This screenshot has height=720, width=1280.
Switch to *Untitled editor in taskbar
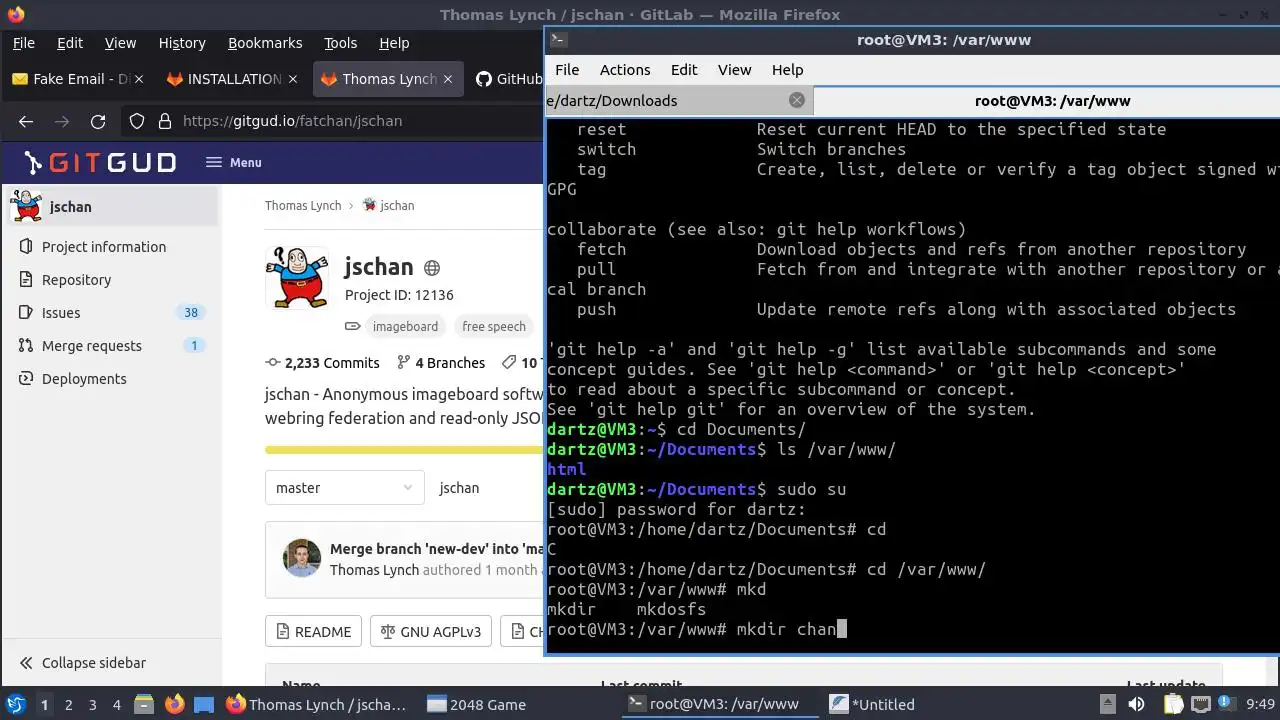(x=872, y=704)
